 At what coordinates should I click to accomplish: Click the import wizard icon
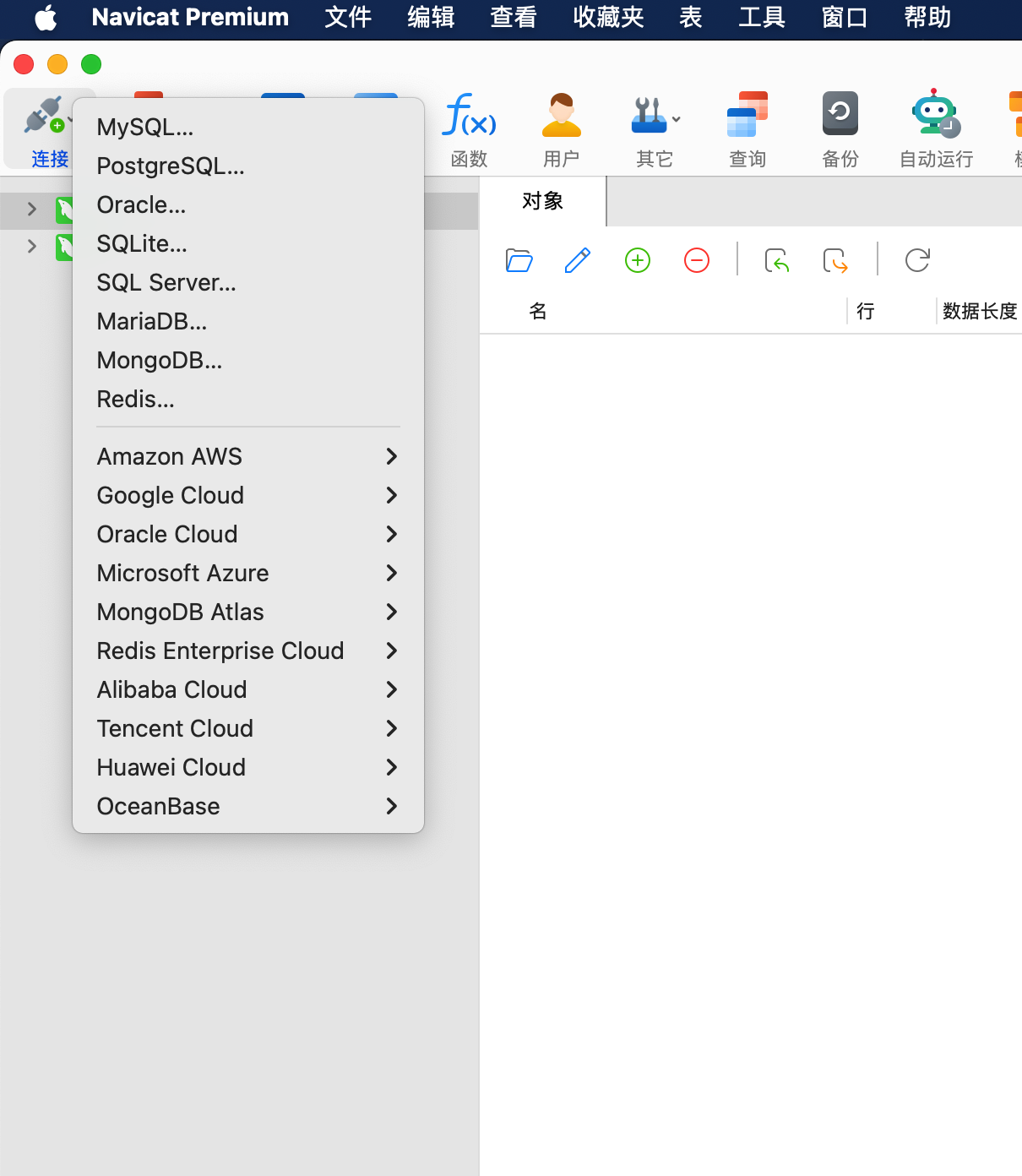point(777,260)
